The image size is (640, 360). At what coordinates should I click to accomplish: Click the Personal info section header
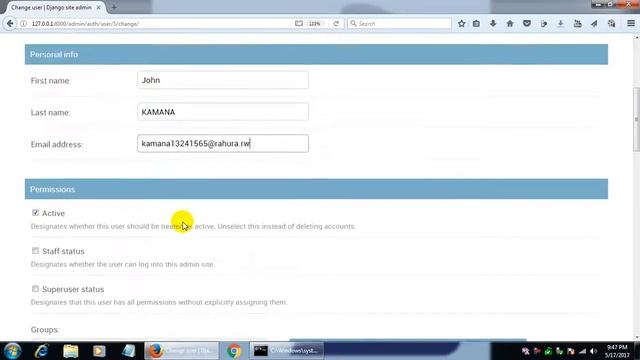(316, 54)
